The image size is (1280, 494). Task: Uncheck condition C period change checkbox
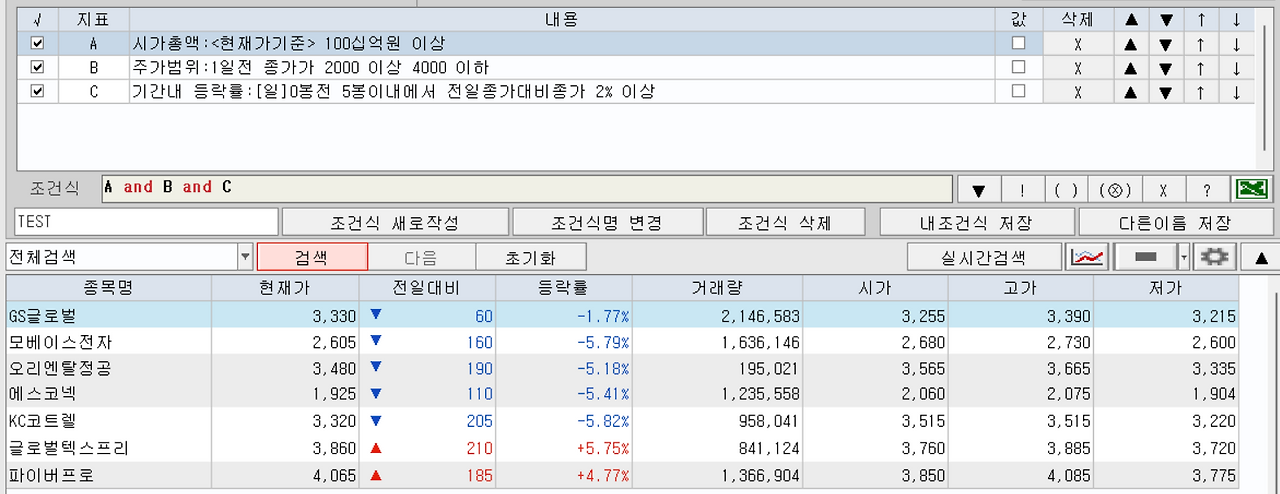coord(38,92)
